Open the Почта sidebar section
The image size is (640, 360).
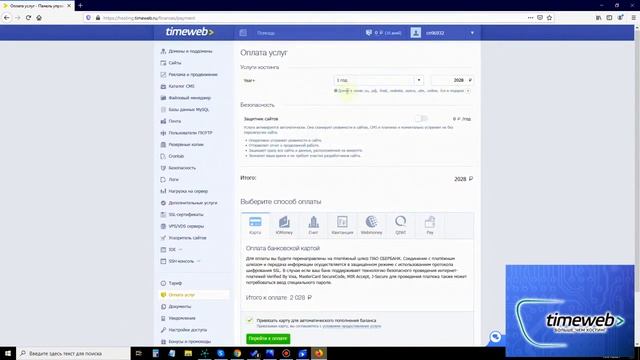pos(171,121)
